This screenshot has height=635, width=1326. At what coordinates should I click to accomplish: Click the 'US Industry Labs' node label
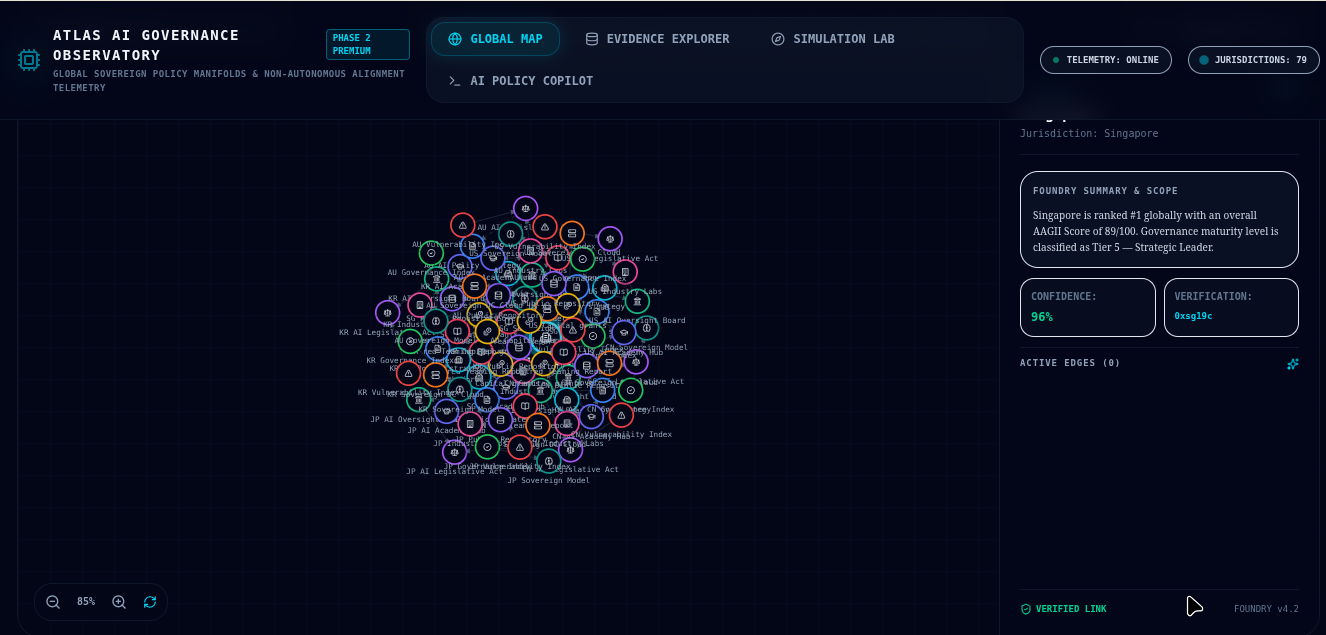pos(624,292)
